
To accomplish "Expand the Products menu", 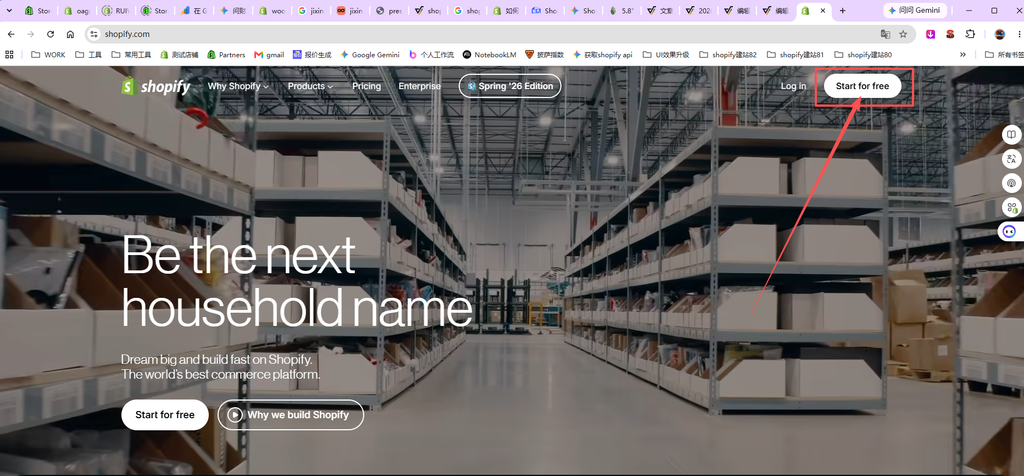I will coord(310,86).
